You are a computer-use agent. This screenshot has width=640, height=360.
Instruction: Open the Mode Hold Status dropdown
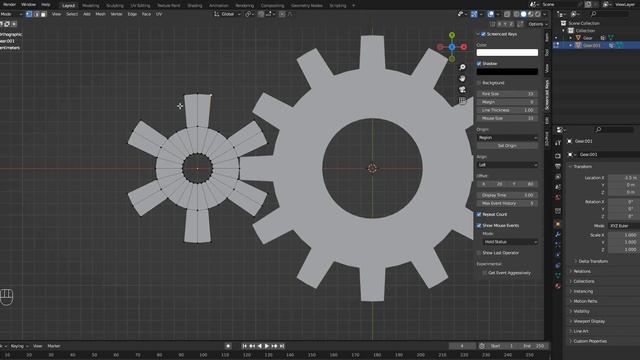tap(510, 242)
